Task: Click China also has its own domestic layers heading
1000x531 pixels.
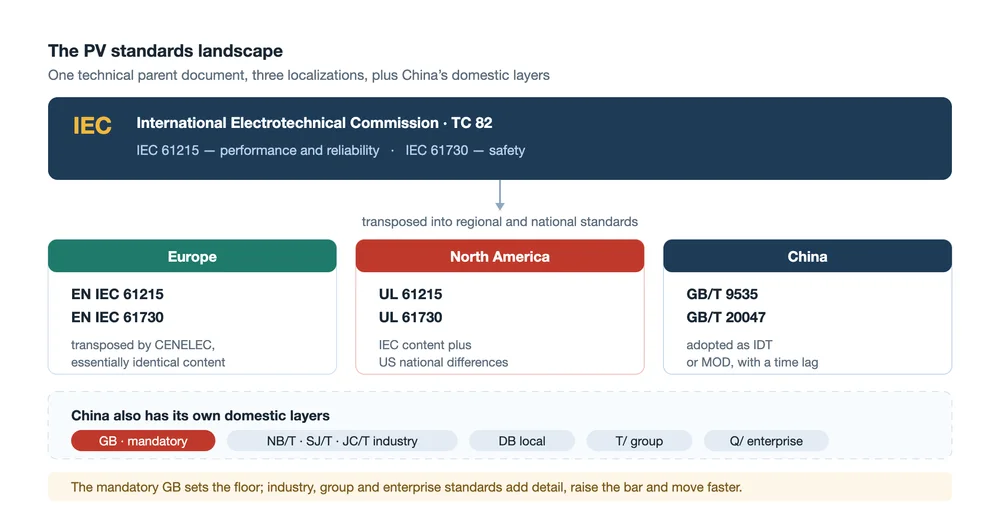Action: pyautogui.click(x=200, y=416)
